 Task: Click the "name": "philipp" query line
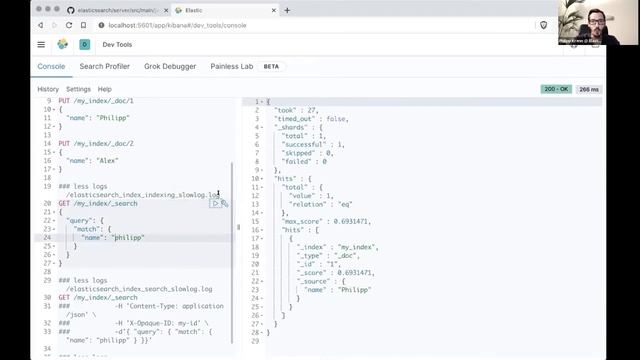pos(113,238)
